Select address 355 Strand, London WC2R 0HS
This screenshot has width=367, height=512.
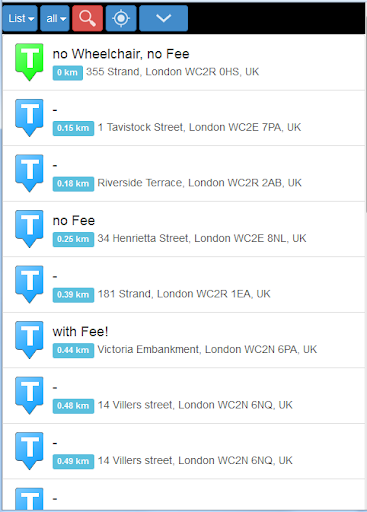172,72
